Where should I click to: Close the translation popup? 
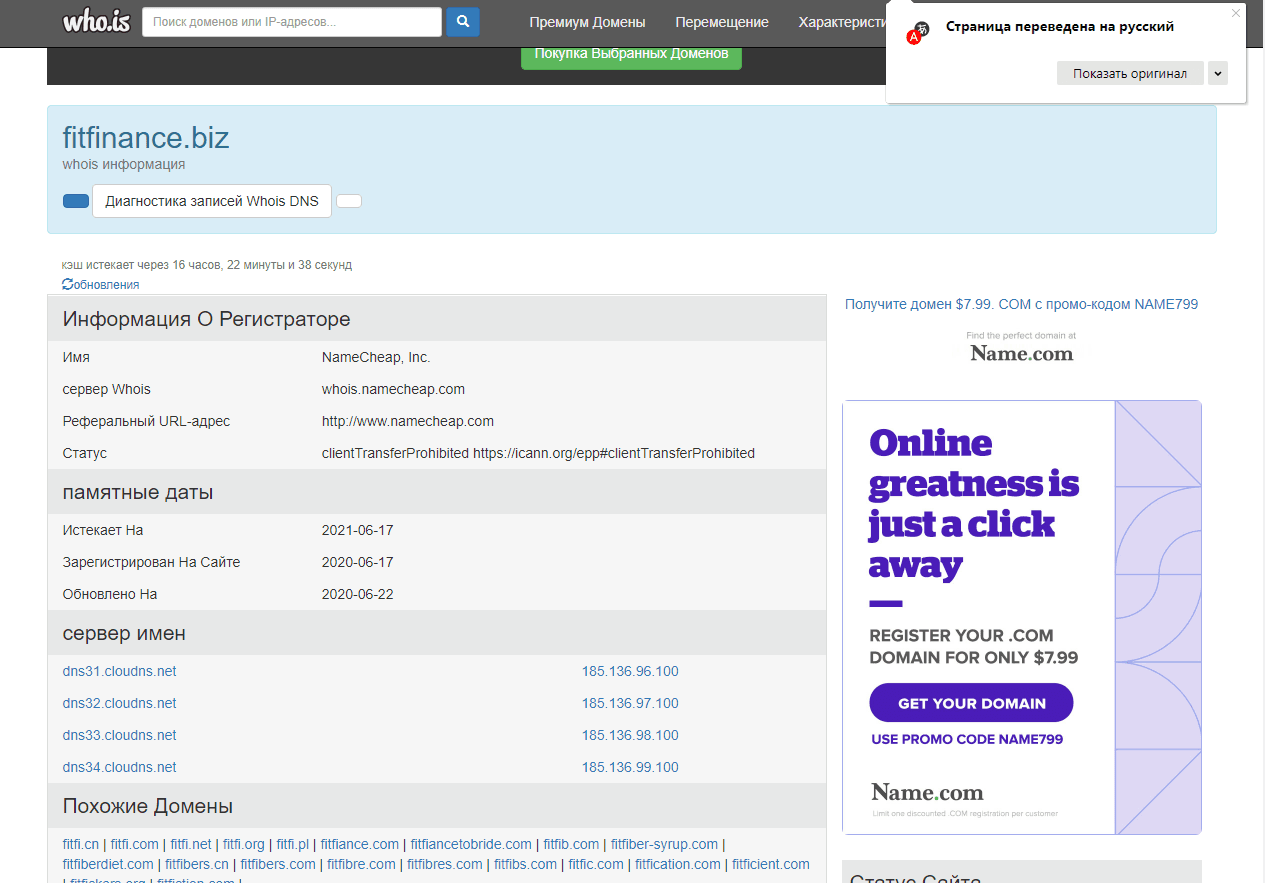click(x=1235, y=13)
